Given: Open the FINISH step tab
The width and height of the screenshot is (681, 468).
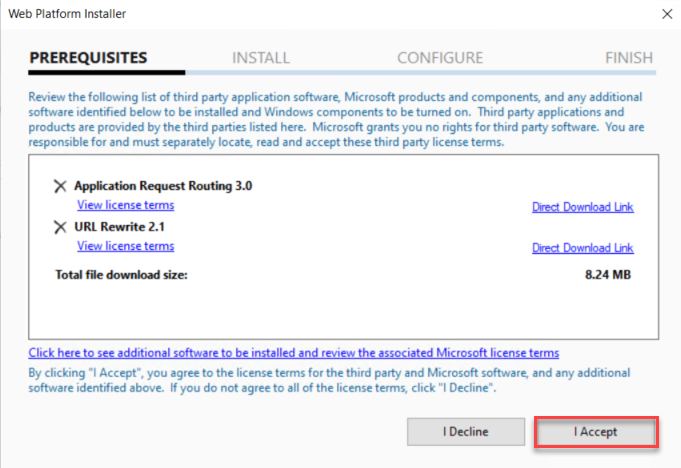Looking at the screenshot, I should click(628, 58).
